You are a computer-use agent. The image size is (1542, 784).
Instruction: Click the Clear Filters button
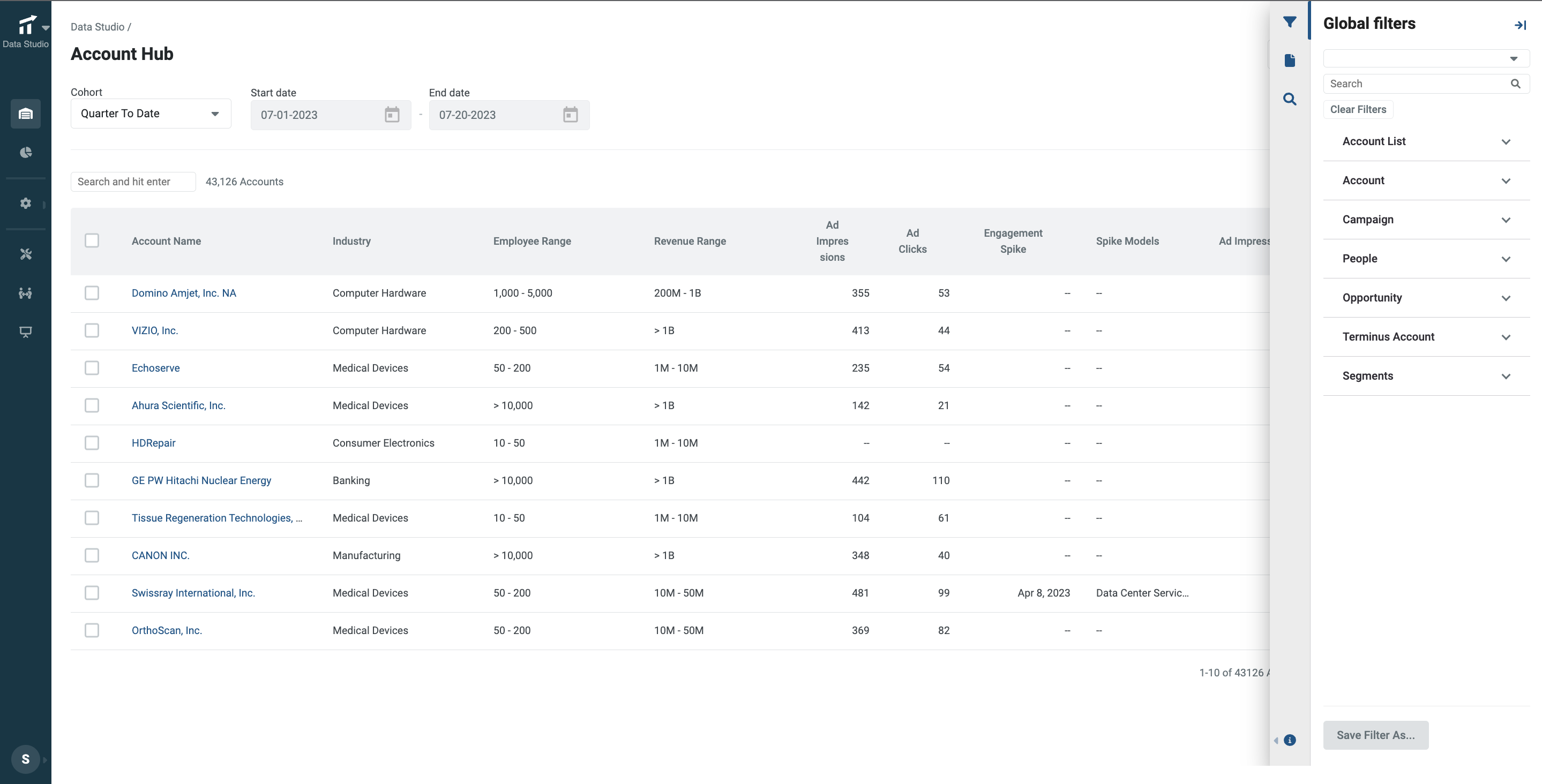1358,110
